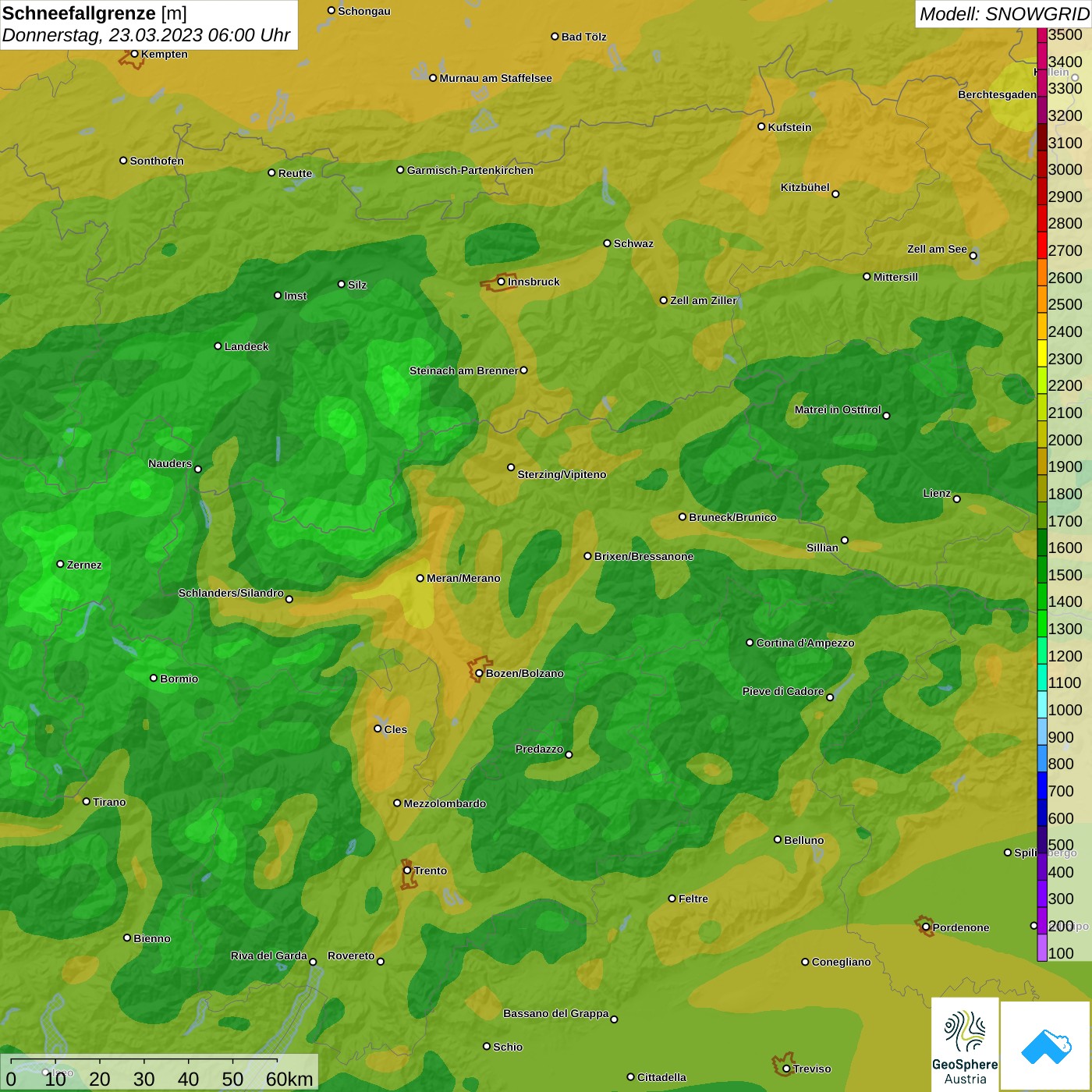The height and width of the screenshot is (1092, 1092).
Task: Click the Treviso city marker
Action: coord(786,1069)
